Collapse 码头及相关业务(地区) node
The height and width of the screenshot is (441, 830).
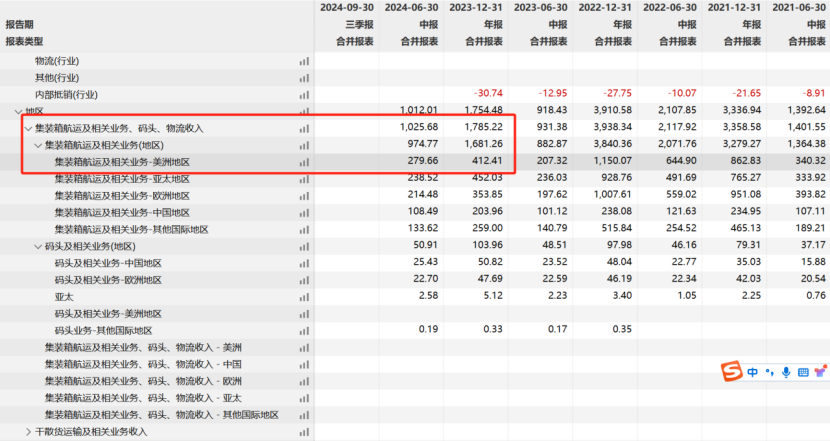(38, 247)
